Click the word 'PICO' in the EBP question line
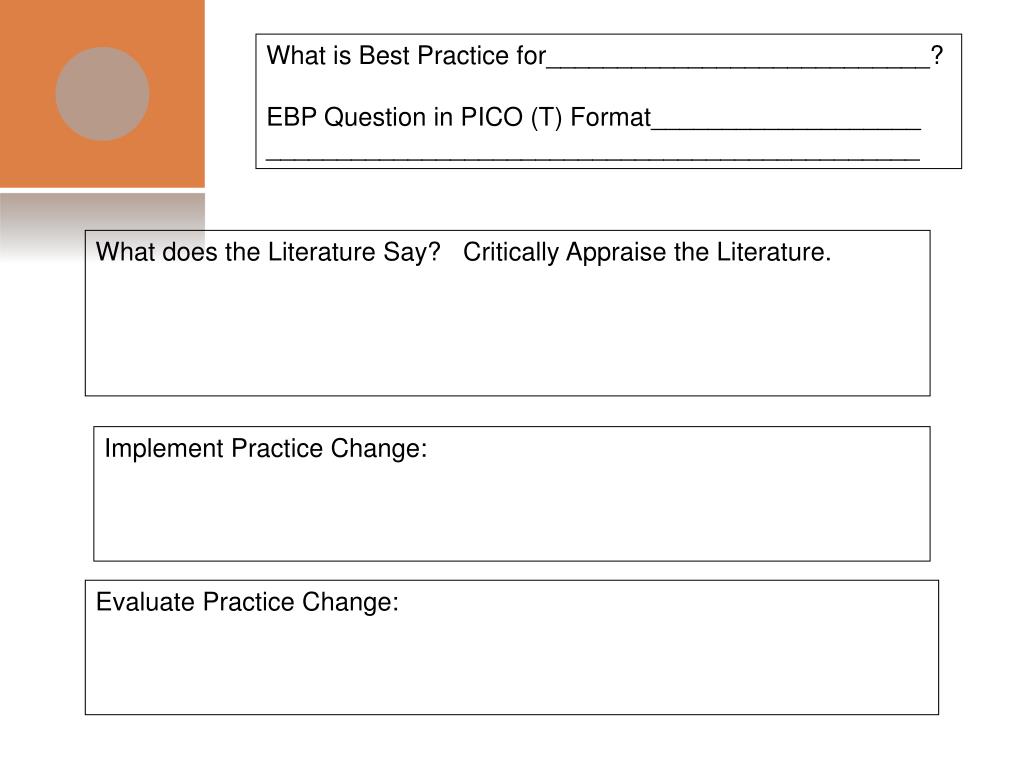The height and width of the screenshot is (768, 1024). (x=492, y=118)
